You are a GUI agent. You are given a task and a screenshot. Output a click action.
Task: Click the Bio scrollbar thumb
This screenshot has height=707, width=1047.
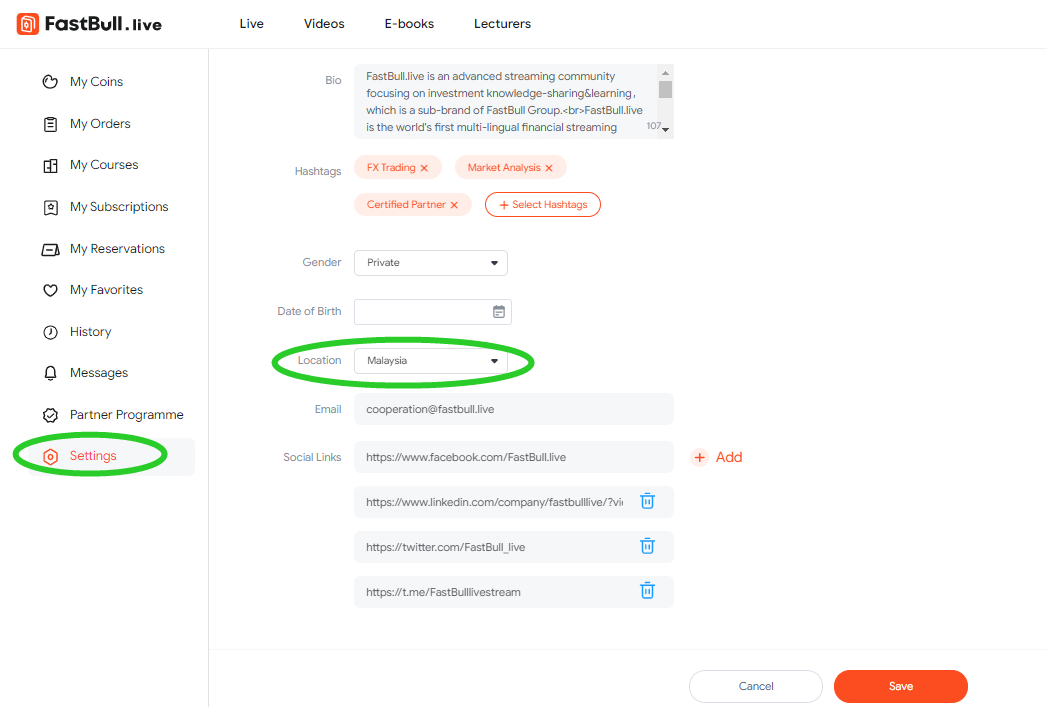(665, 89)
